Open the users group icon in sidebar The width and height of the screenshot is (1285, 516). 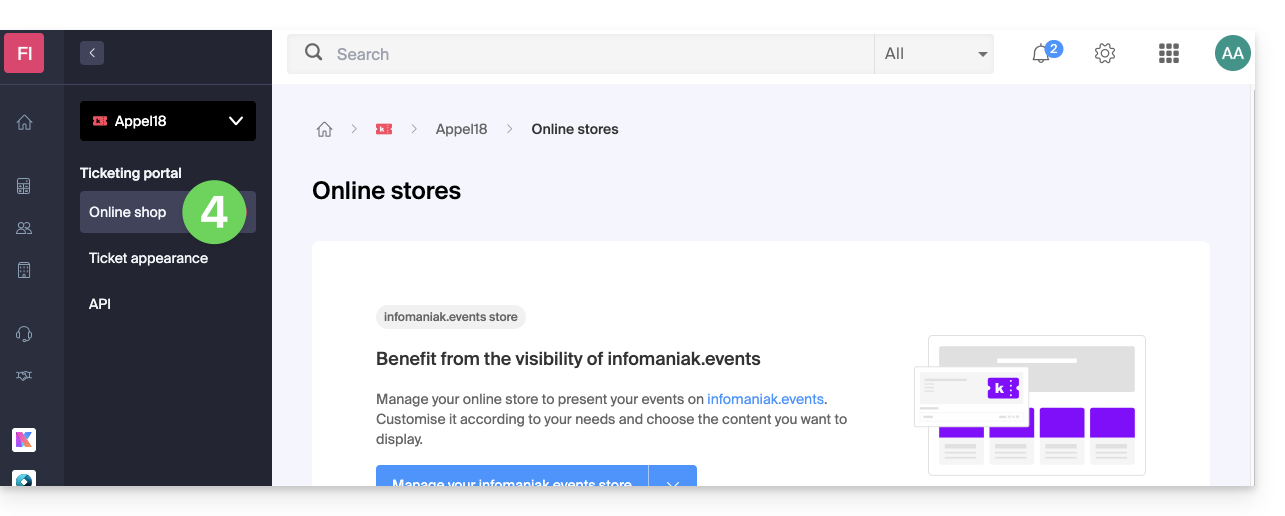pyautogui.click(x=24, y=228)
